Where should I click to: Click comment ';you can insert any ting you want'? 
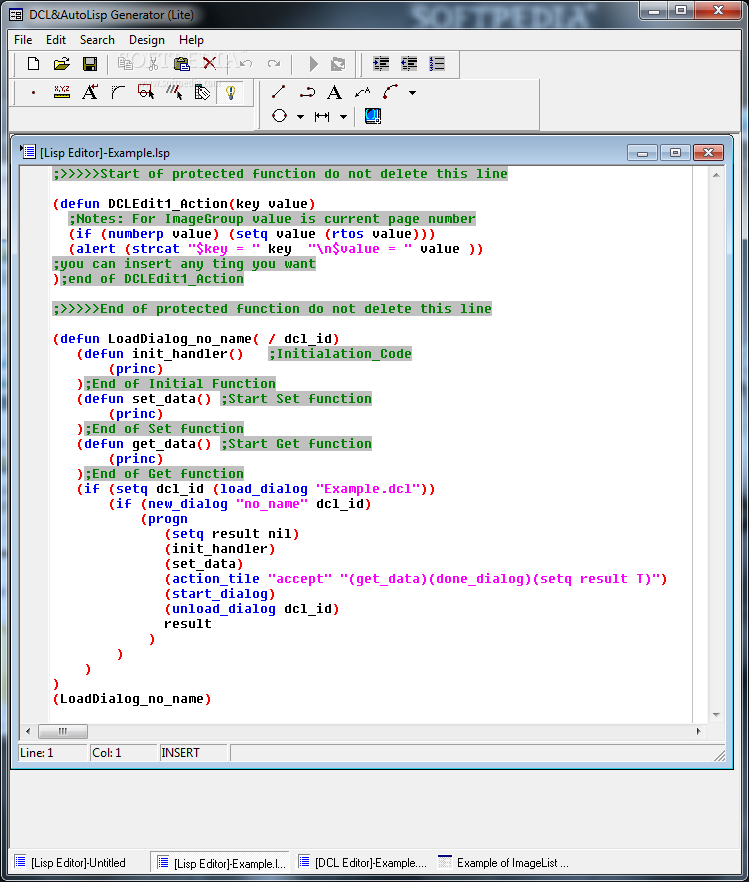(184, 264)
